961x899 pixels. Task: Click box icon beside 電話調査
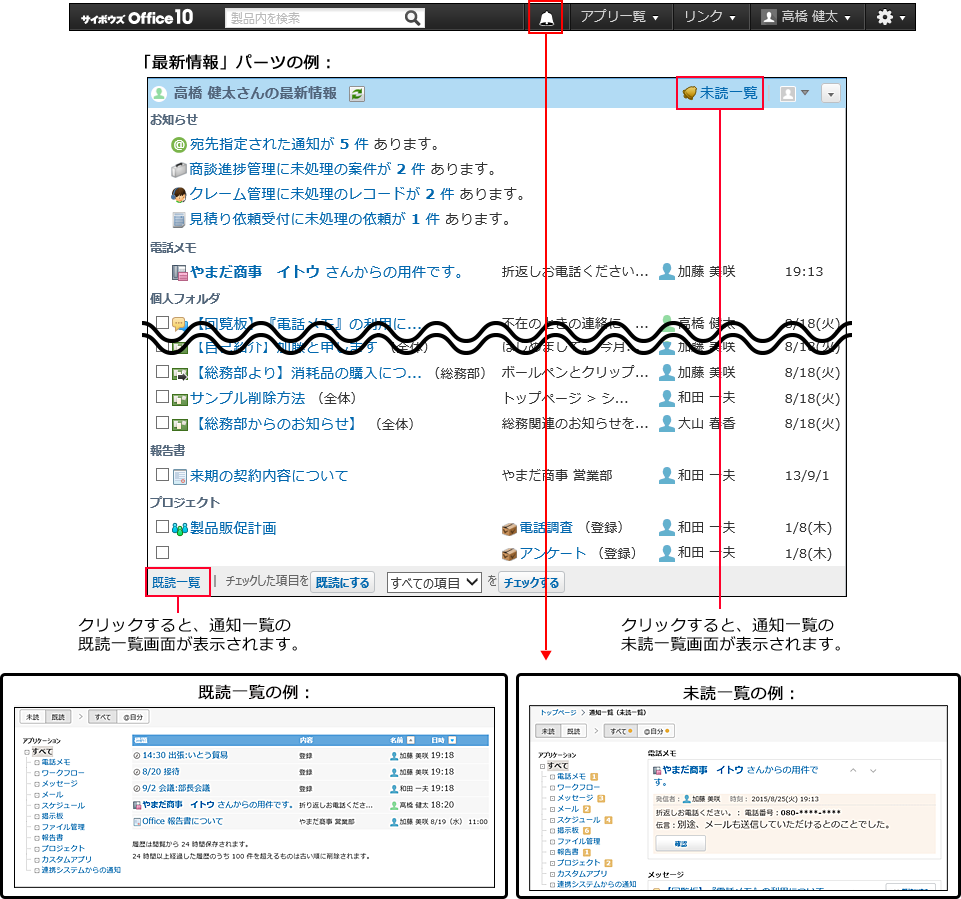[509, 529]
